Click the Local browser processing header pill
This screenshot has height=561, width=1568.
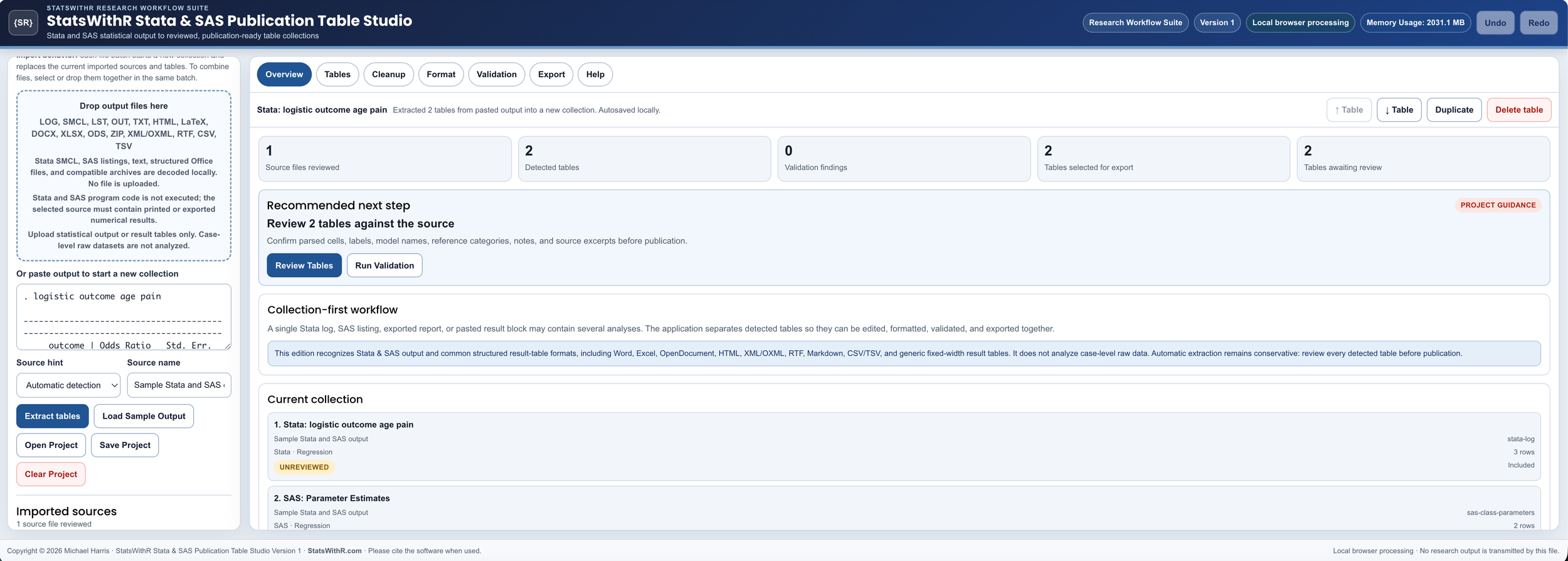pyautogui.click(x=1300, y=23)
